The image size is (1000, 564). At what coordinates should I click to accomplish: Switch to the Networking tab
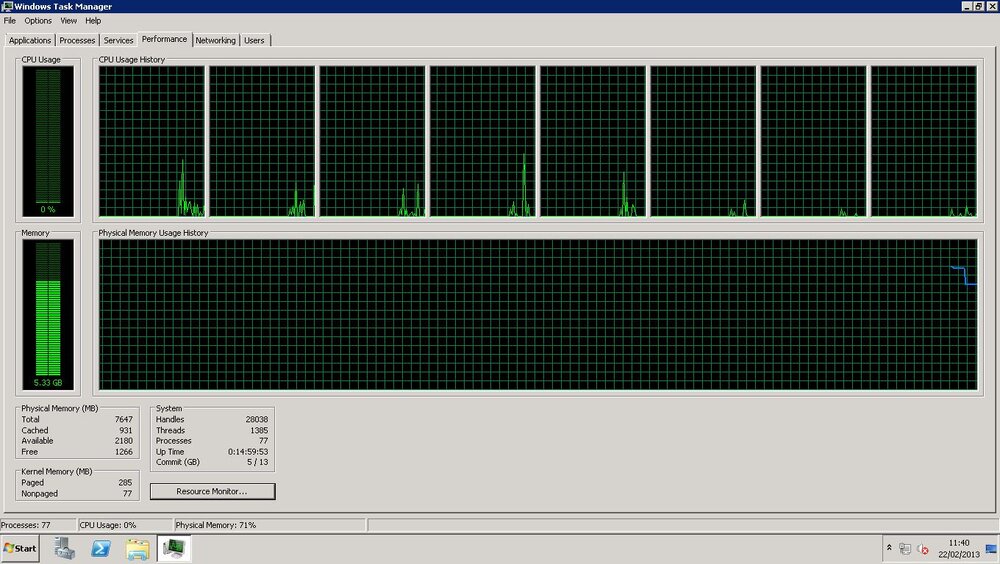[x=216, y=40]
